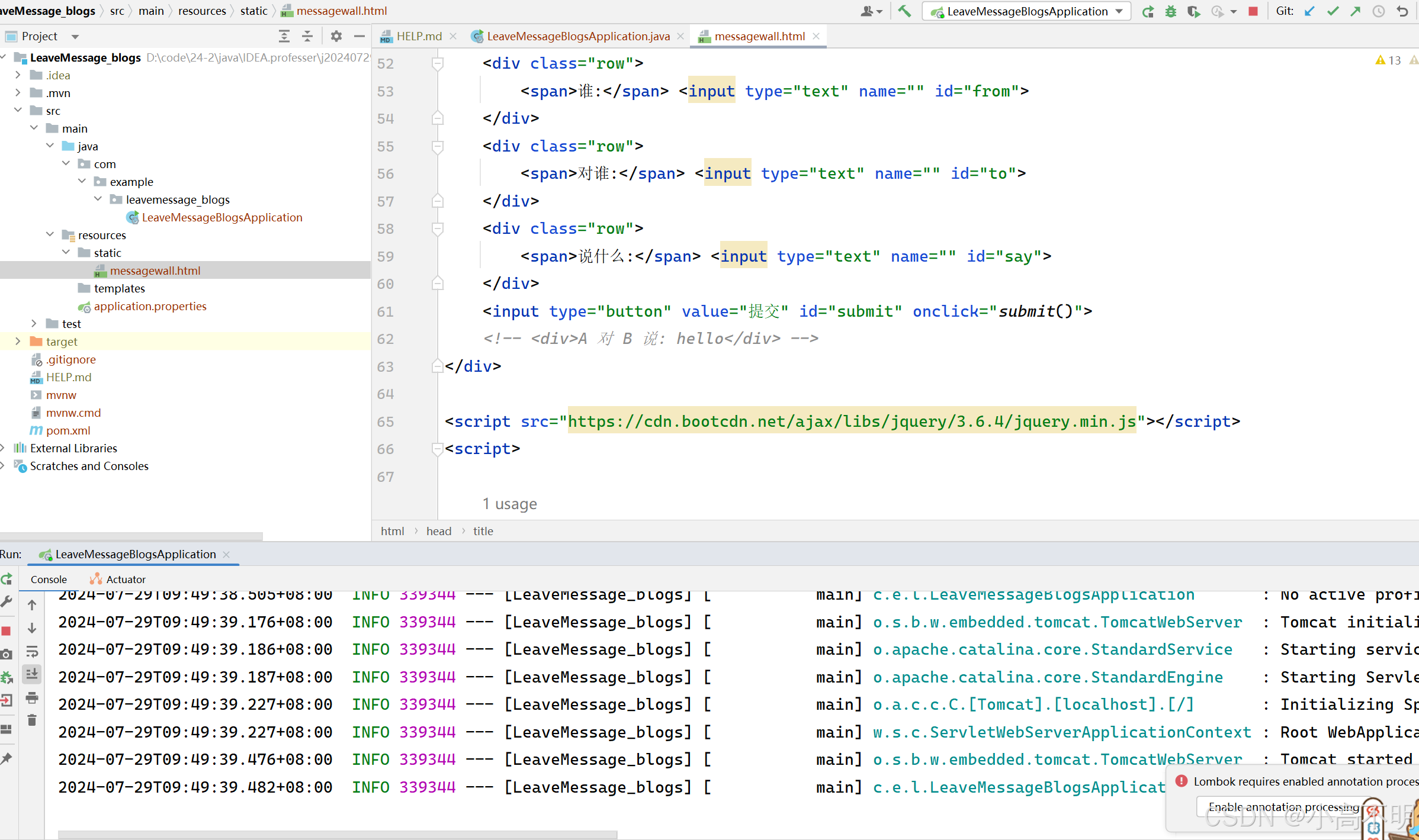Fold the div block at line 52

click(438, 63)
